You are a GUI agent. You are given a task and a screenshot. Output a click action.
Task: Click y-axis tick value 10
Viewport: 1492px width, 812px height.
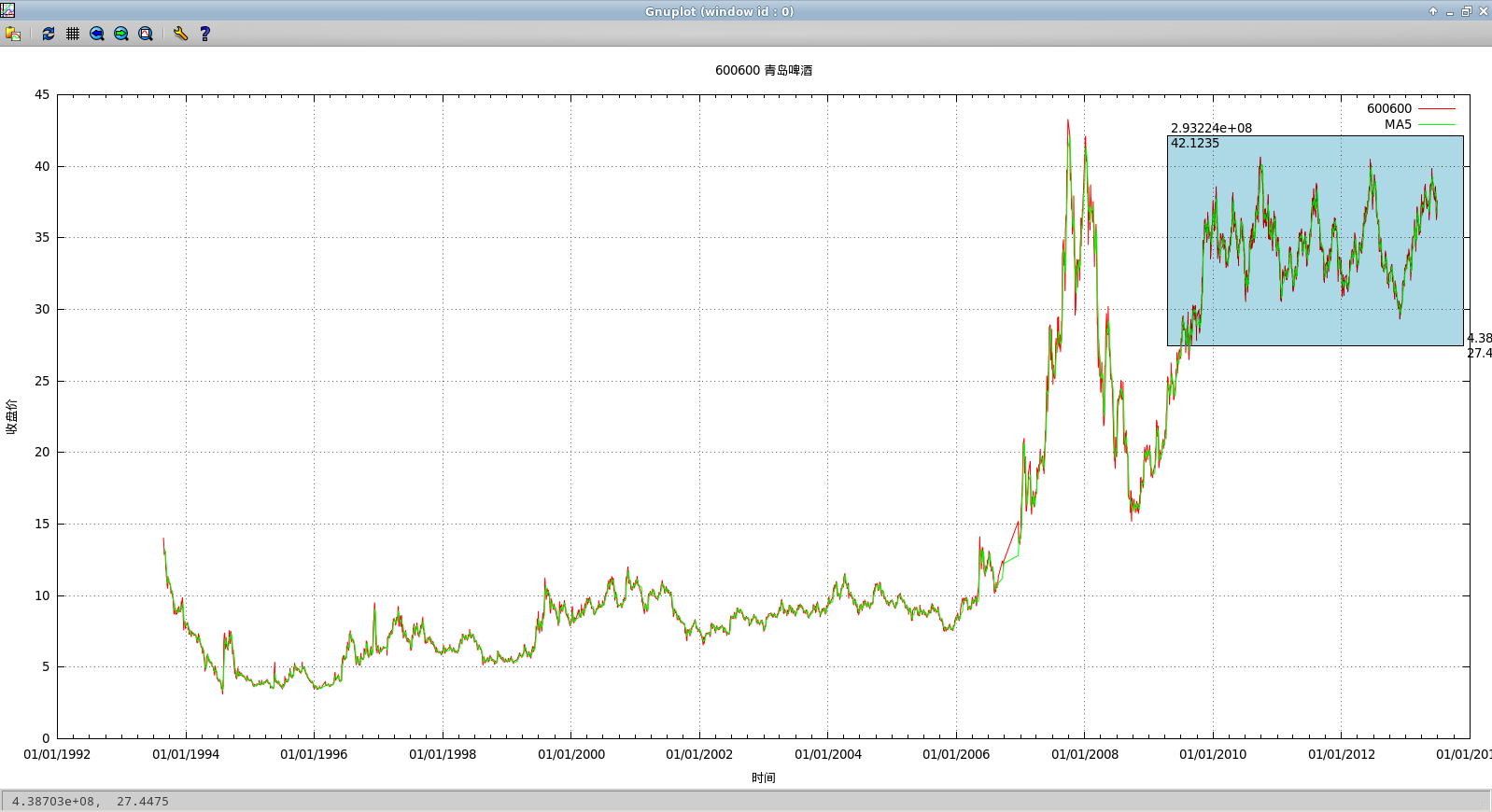(42, 595)
